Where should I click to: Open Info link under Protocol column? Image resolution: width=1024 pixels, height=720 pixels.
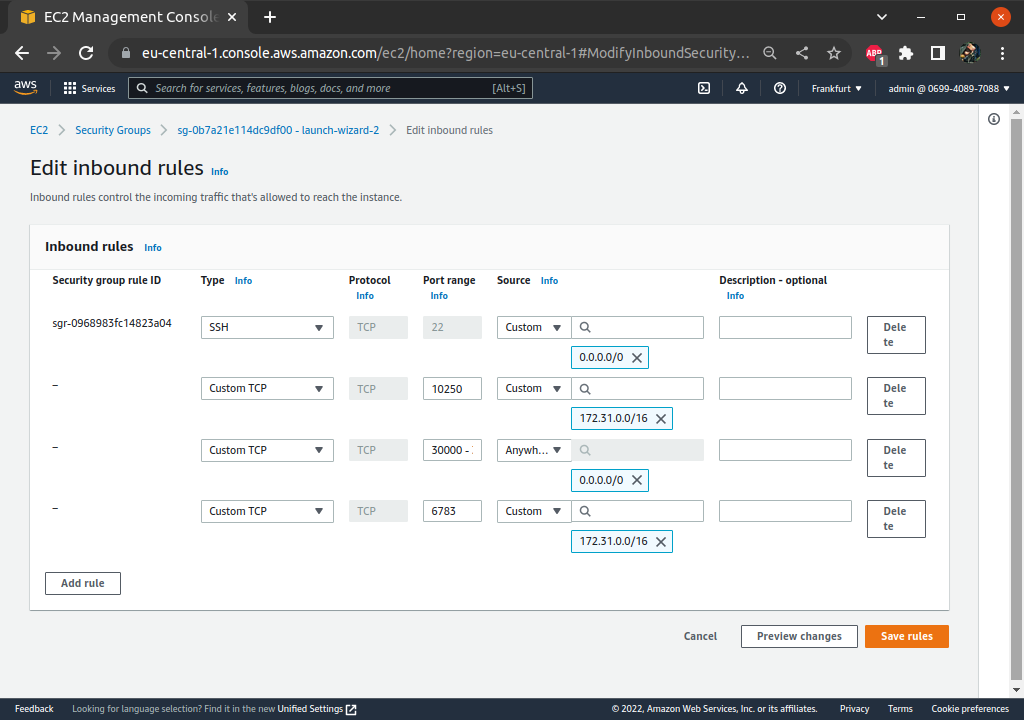tap(365, 296)
